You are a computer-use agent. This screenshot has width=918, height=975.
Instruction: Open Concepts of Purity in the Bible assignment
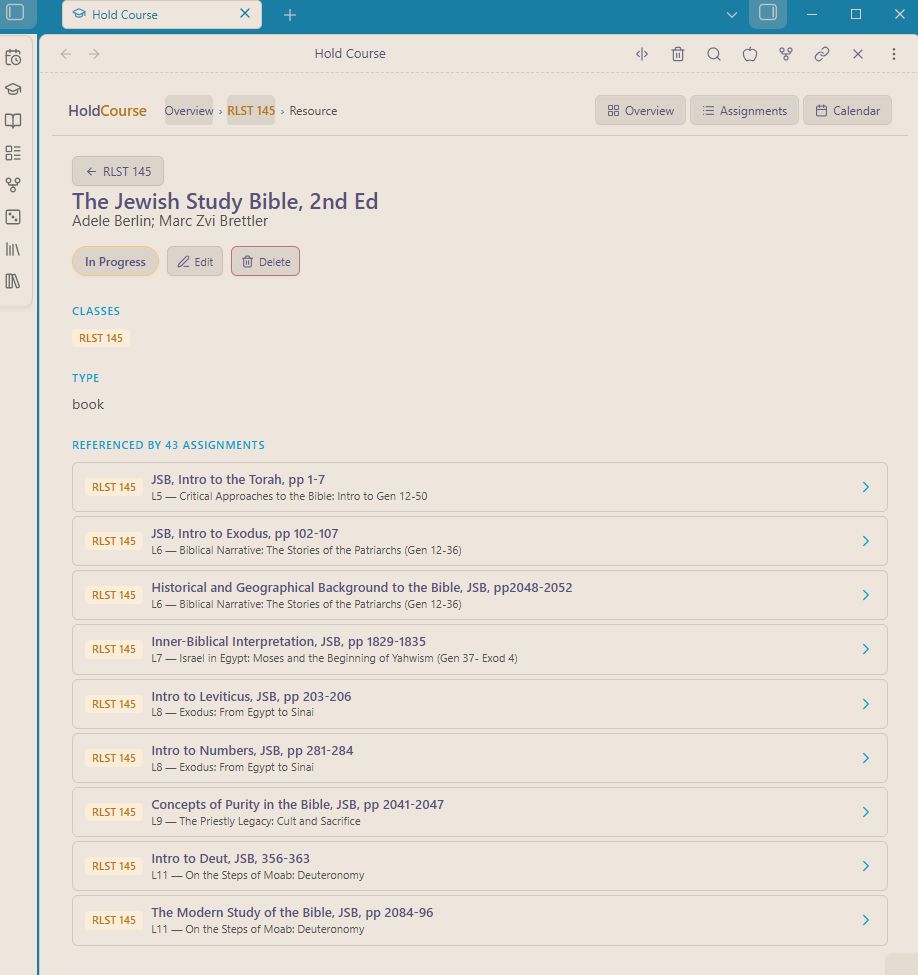pyautogui.click(x=480, y=813)
